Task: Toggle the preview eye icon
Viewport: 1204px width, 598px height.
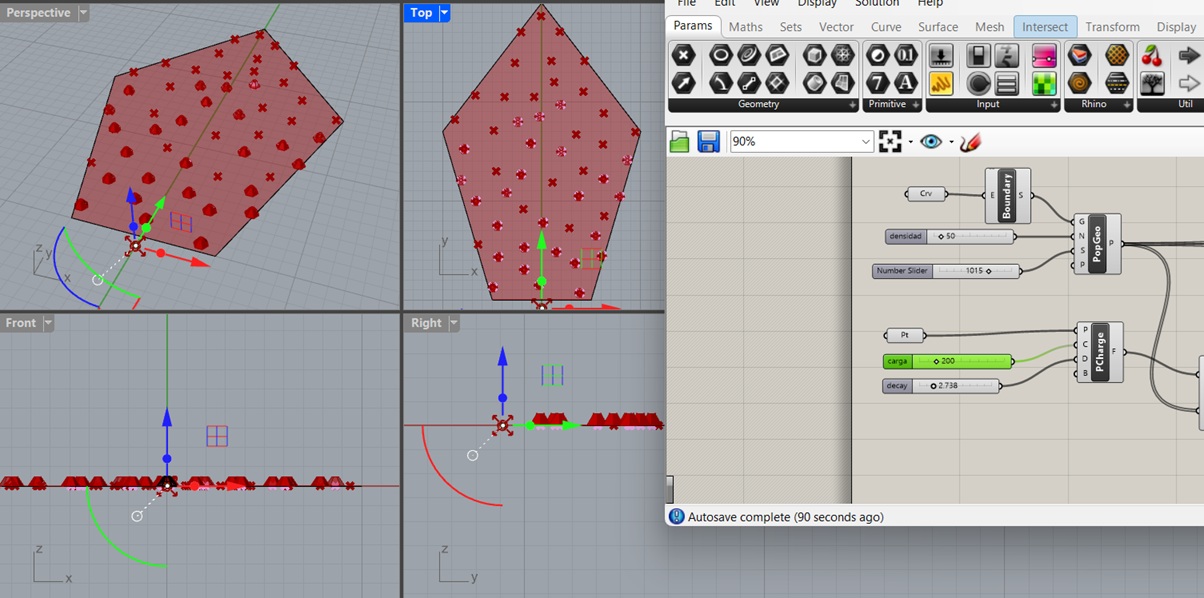Action: click(931, 142)
